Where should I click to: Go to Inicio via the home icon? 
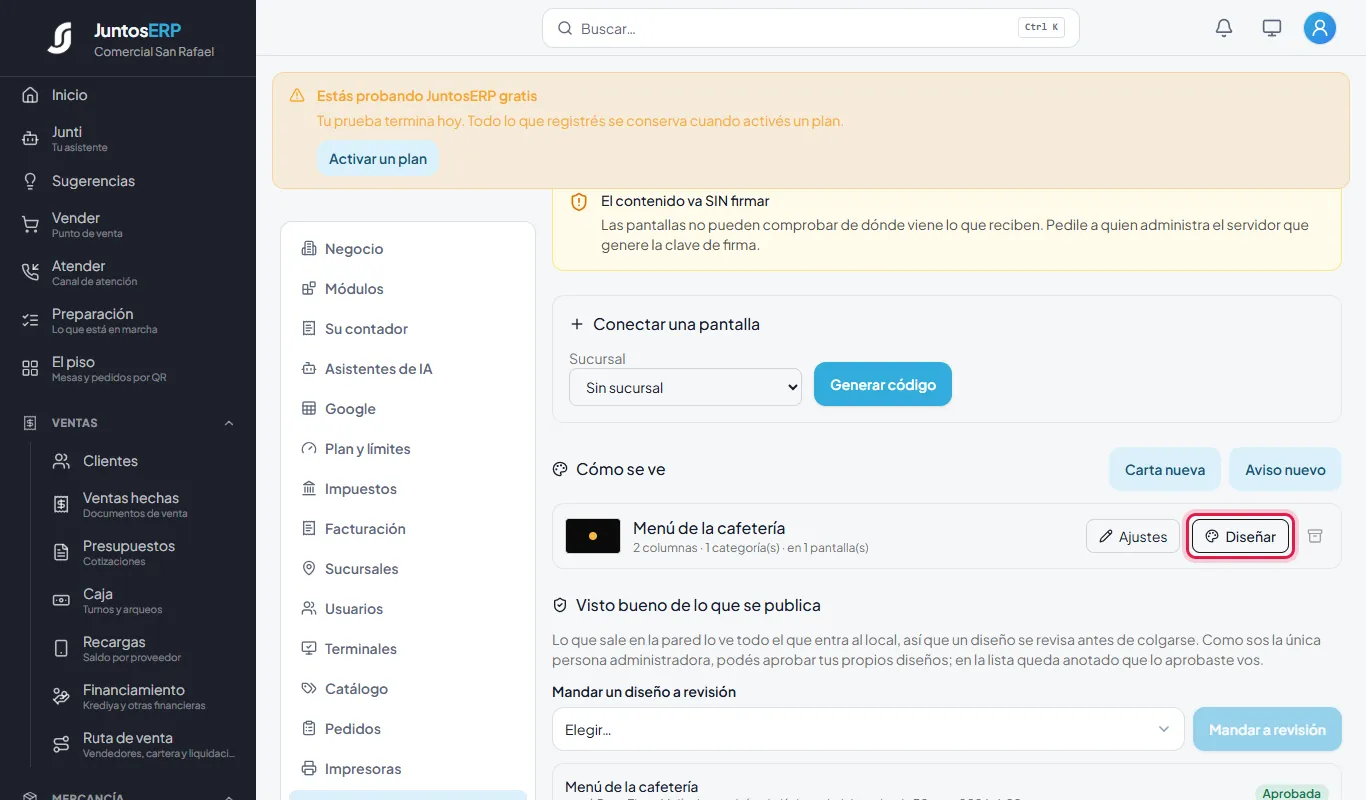point(30,95)
